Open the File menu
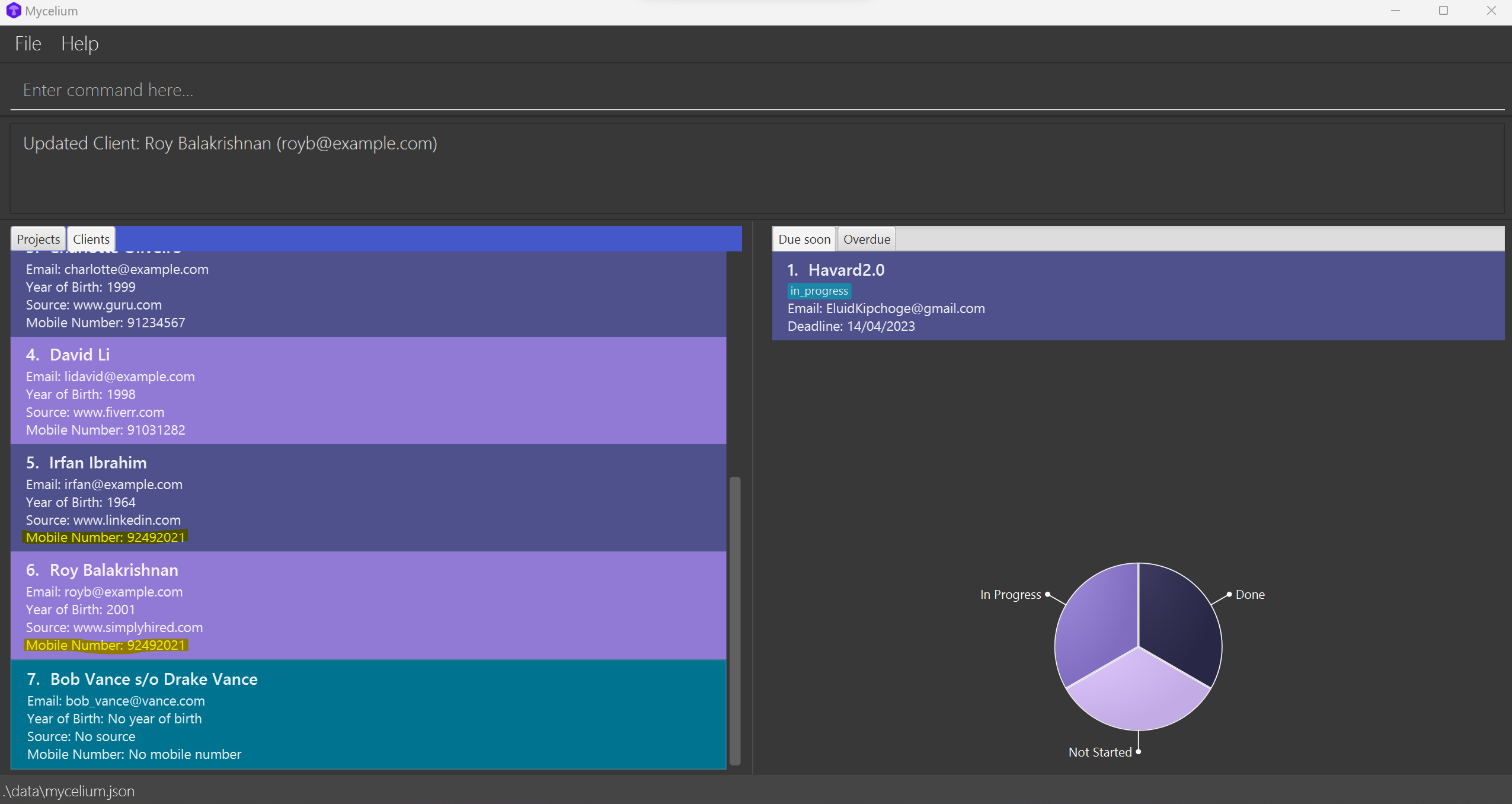 pos(28,44)
